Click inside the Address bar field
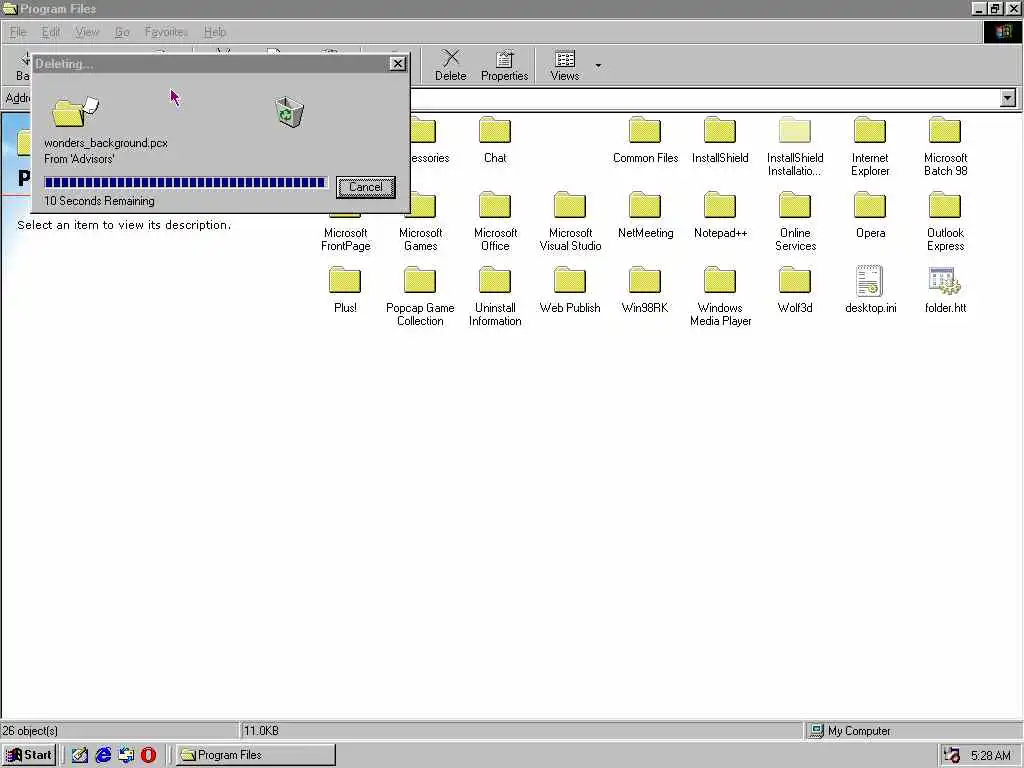 tap(705, 98)
